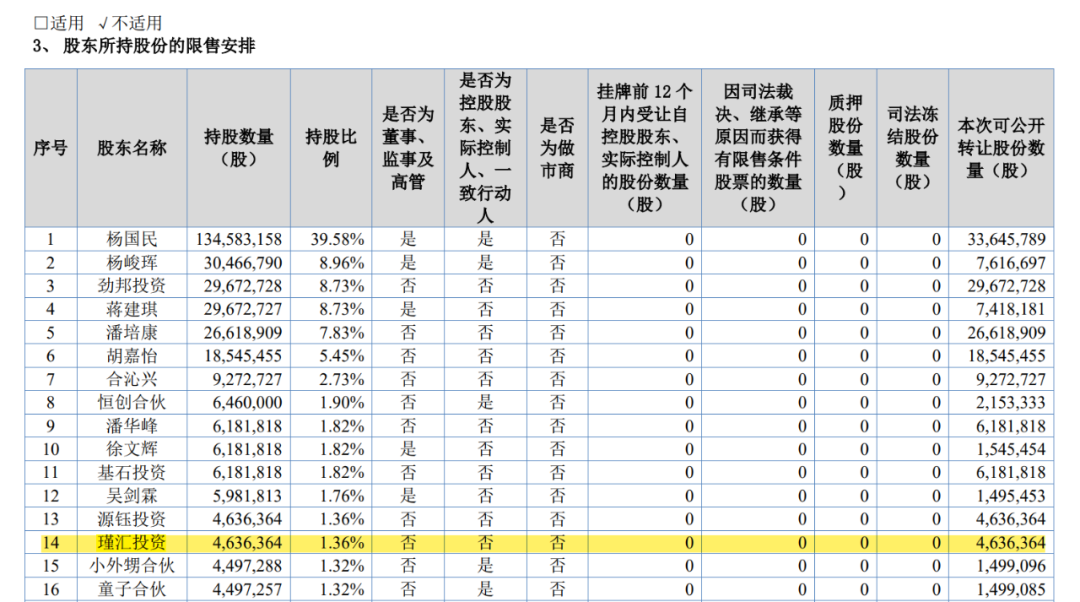Select the transferable amount 1,545,454
Viewport: 1080px width, 602px height.
pyautogui.click(x=1010, y=450)
